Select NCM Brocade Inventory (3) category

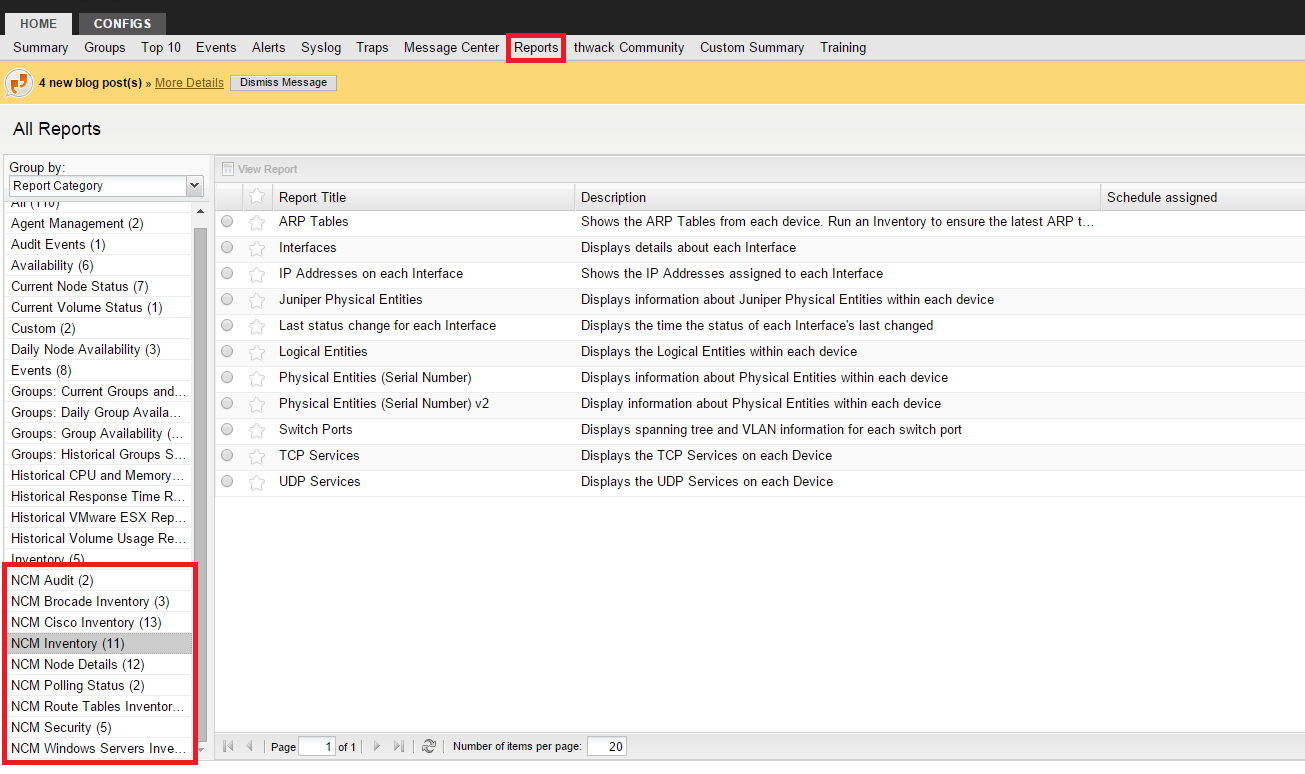[99, 602]
